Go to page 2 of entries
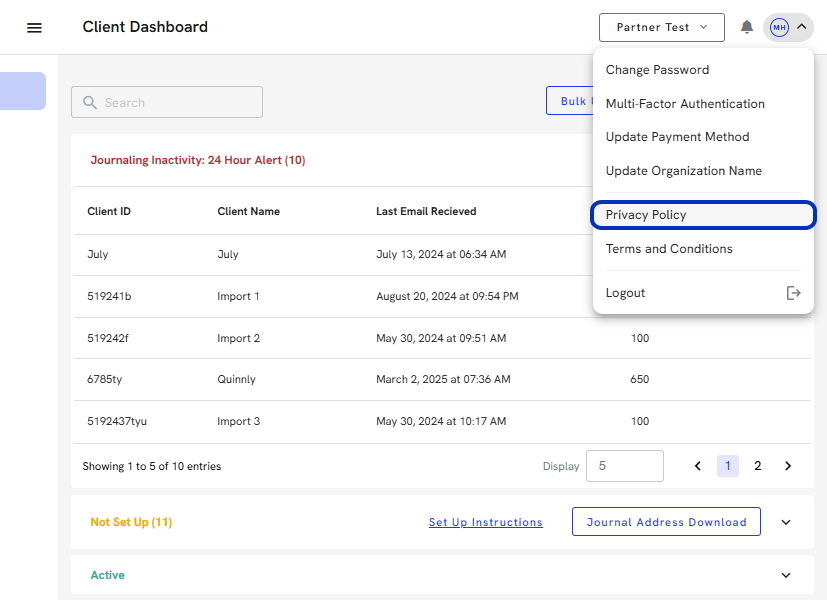This screenshot has height=600, width=827. pos(758,466)
